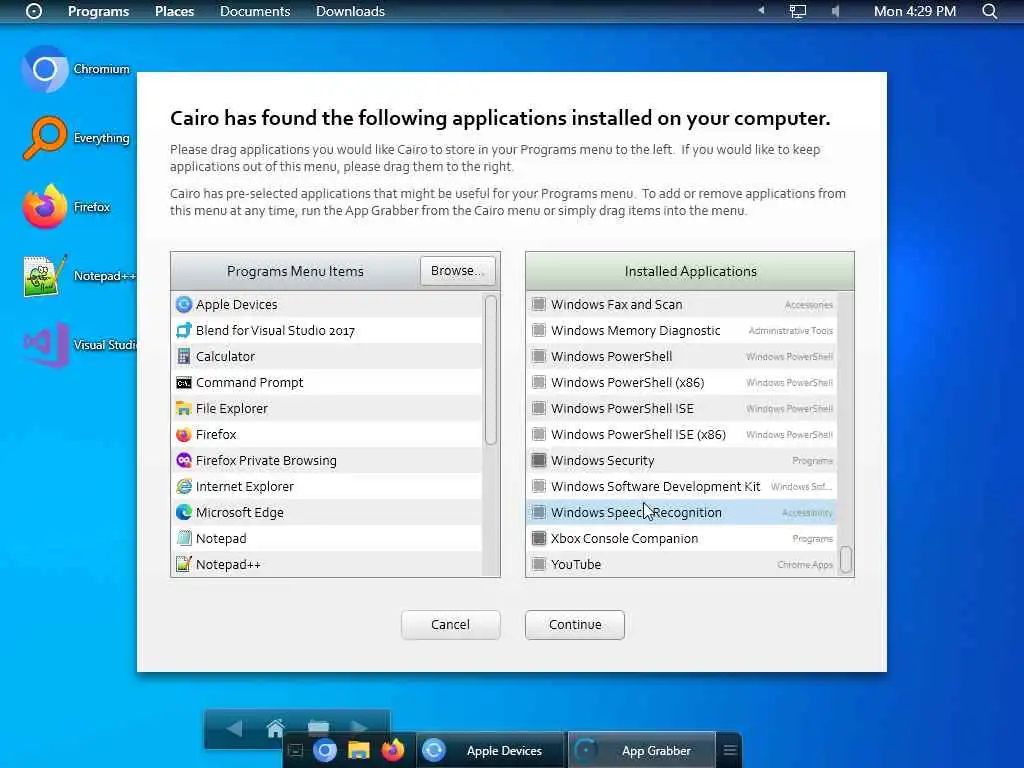
Task: Click the Programs Menu Items header
Action: coord(295,271)
